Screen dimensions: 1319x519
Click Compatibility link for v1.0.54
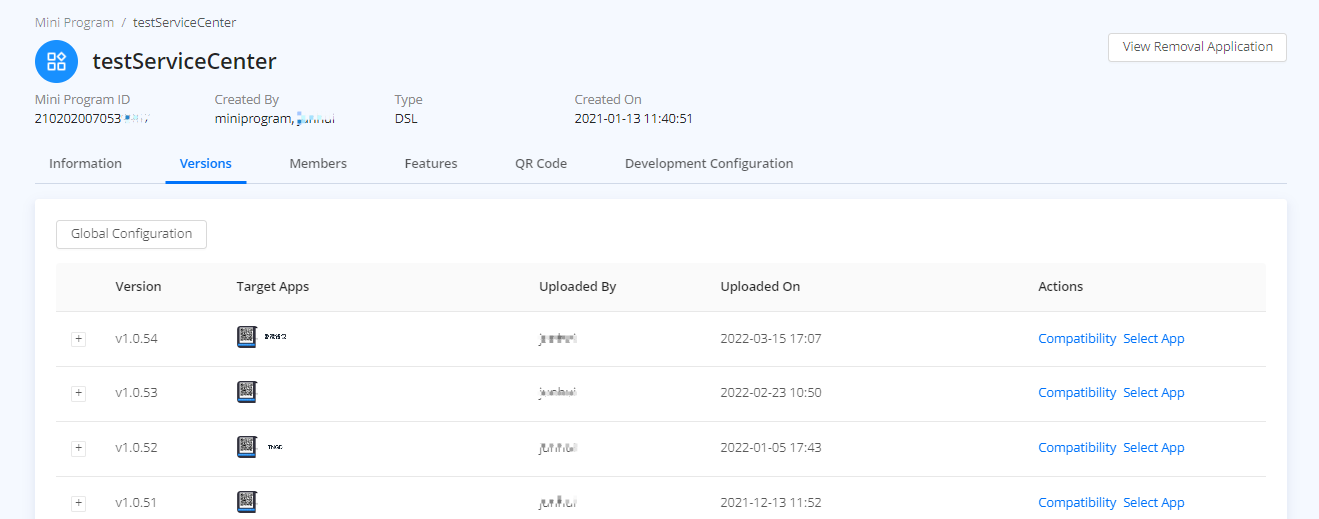1077,339
